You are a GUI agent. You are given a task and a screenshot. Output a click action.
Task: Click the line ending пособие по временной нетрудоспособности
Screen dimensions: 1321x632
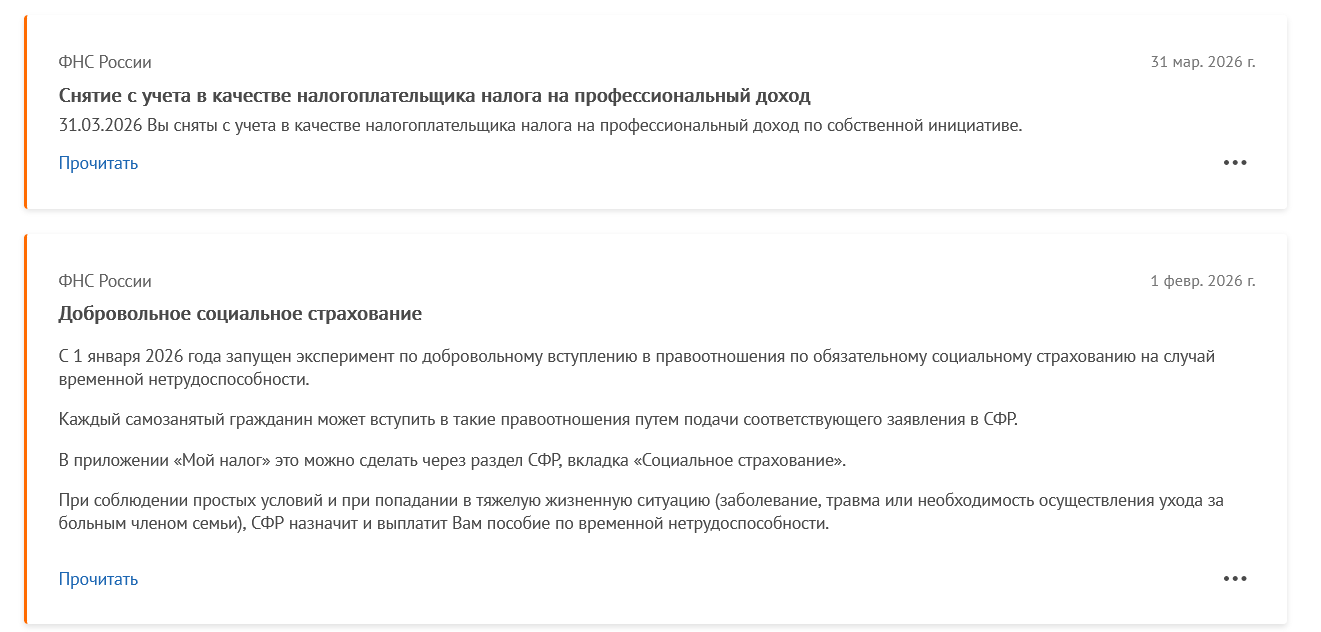tap(445, 524)
